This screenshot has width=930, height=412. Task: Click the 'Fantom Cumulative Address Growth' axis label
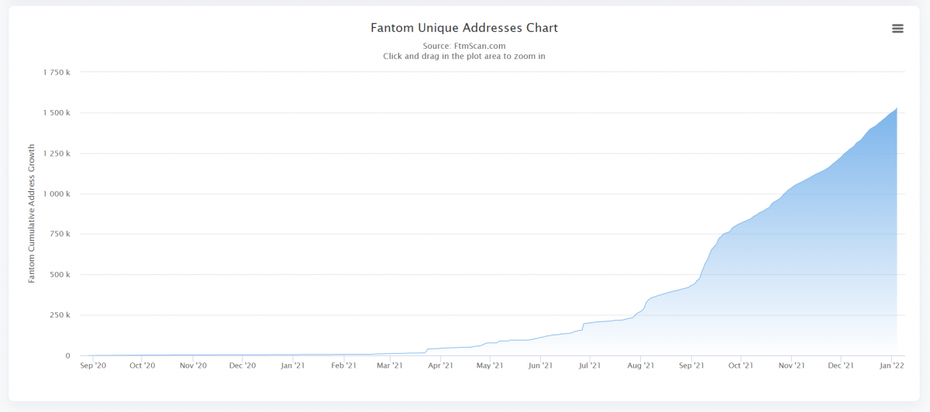[32, 213]
